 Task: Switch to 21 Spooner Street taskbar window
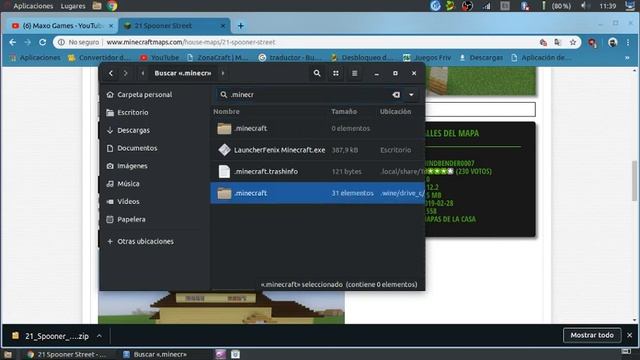coord(67,354)
